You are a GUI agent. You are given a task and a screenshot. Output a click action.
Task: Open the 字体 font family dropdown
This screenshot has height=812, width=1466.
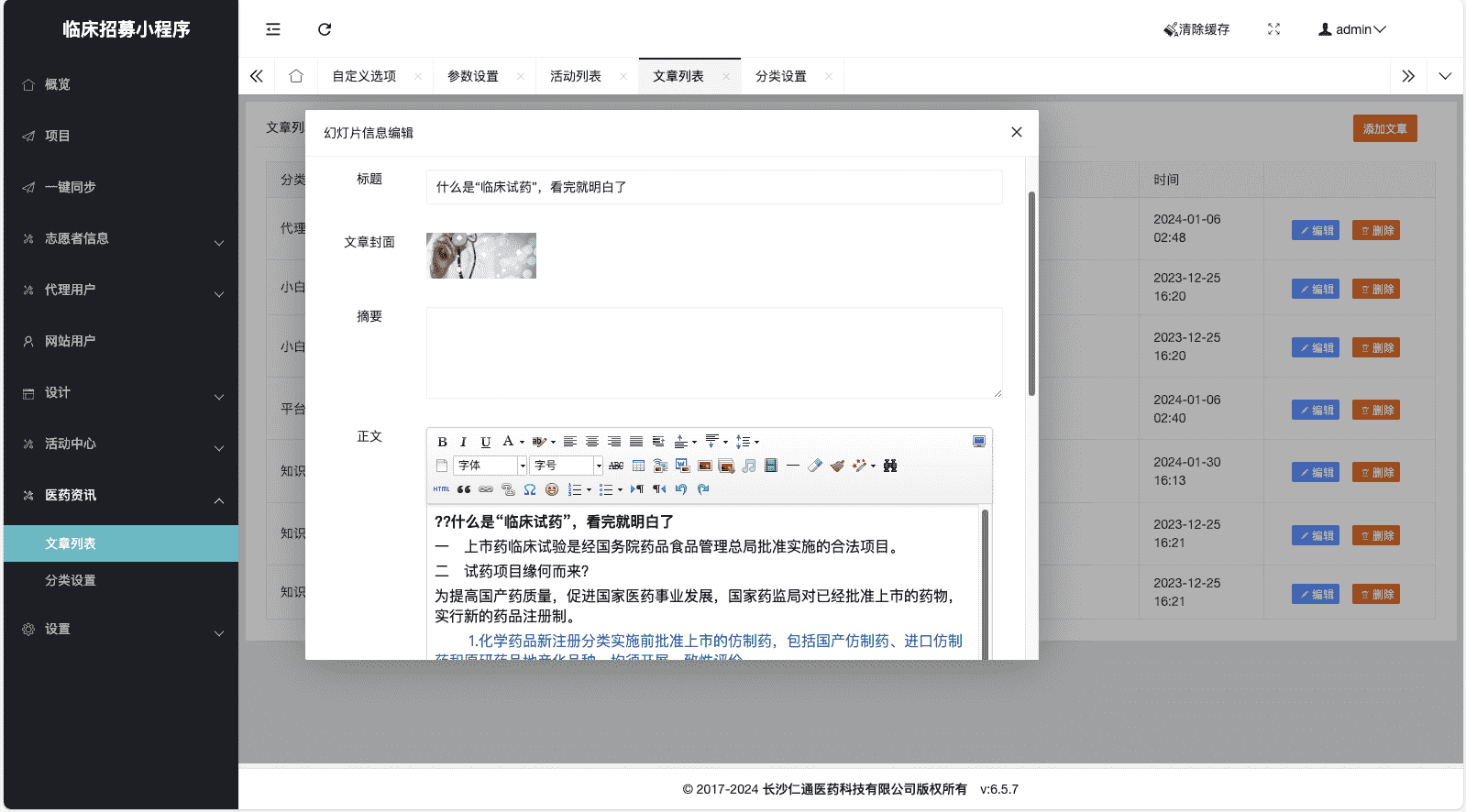coord(491,466)
